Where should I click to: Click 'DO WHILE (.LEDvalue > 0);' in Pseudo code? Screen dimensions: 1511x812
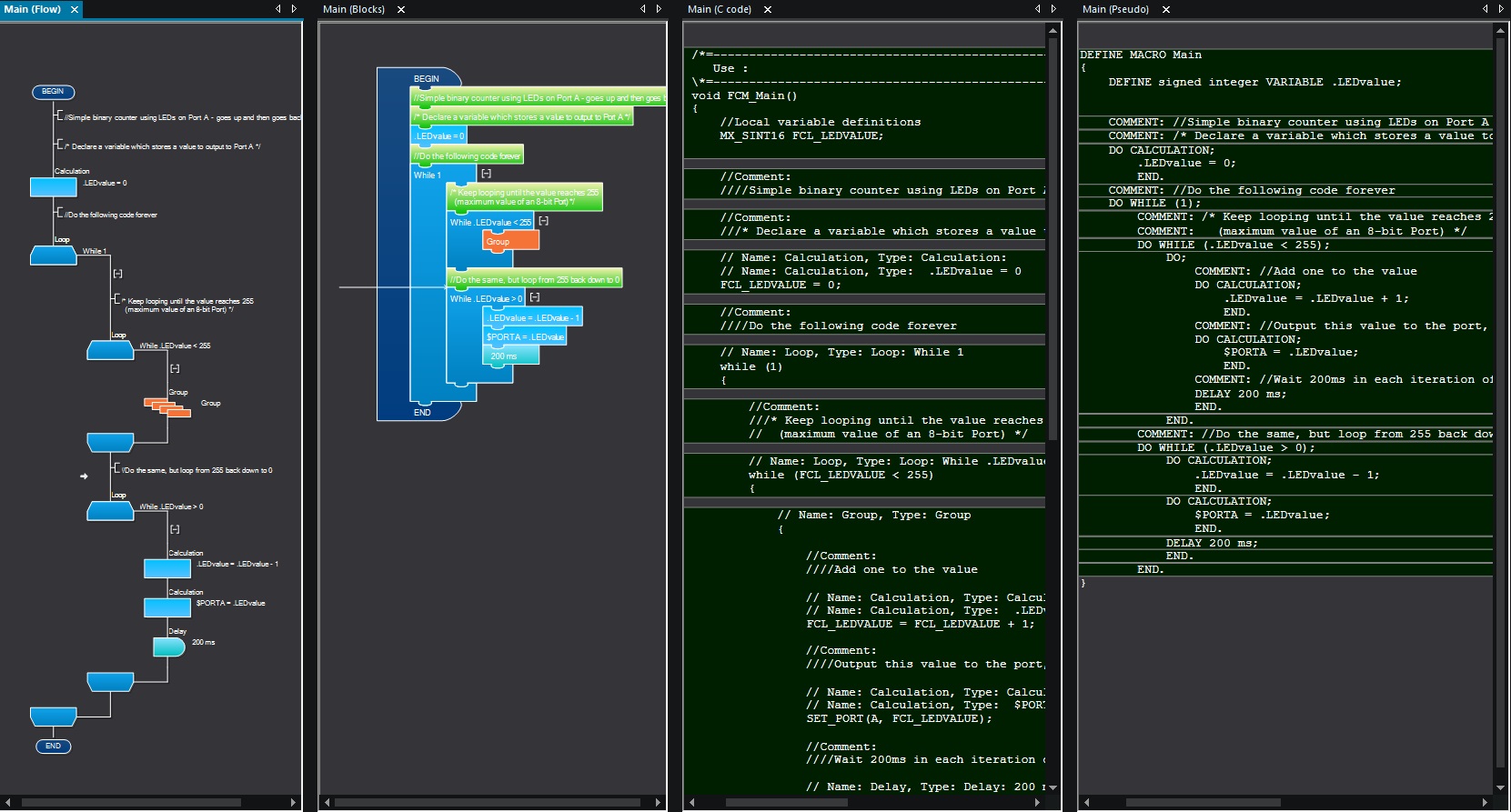coord(1226,447)
